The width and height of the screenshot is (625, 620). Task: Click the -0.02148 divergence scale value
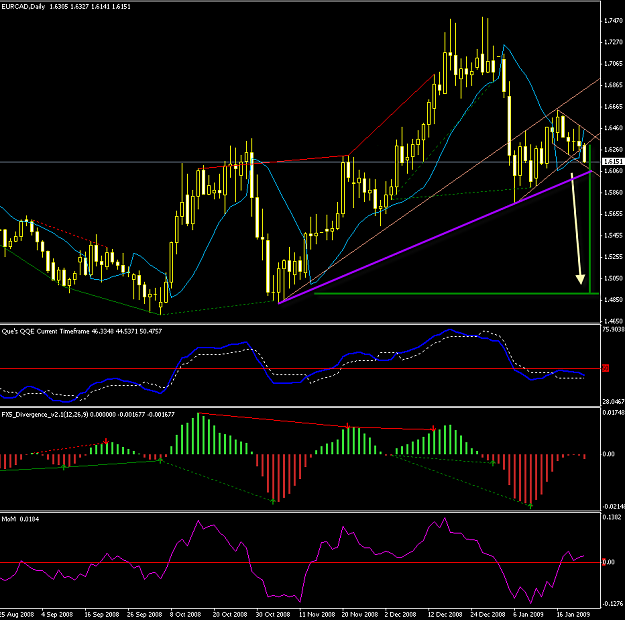click(x=613, y=506)
